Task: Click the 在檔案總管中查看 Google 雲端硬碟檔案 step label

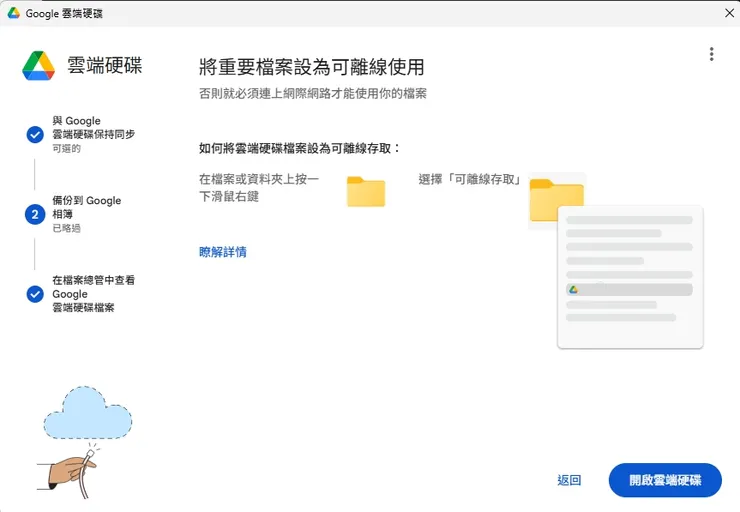Action: click(x=93, y=294)
